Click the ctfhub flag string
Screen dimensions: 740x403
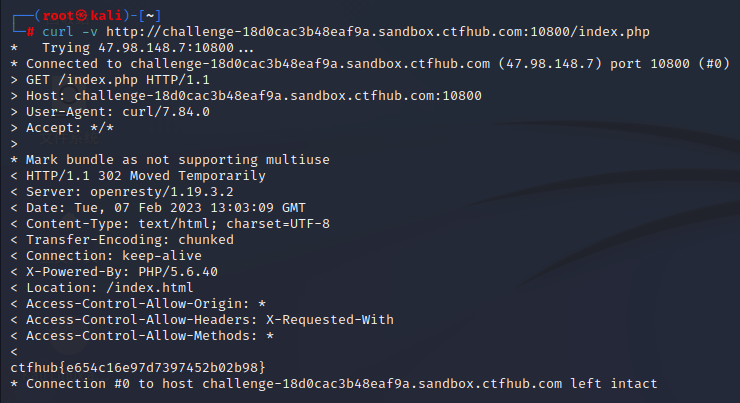coord(137,368)
